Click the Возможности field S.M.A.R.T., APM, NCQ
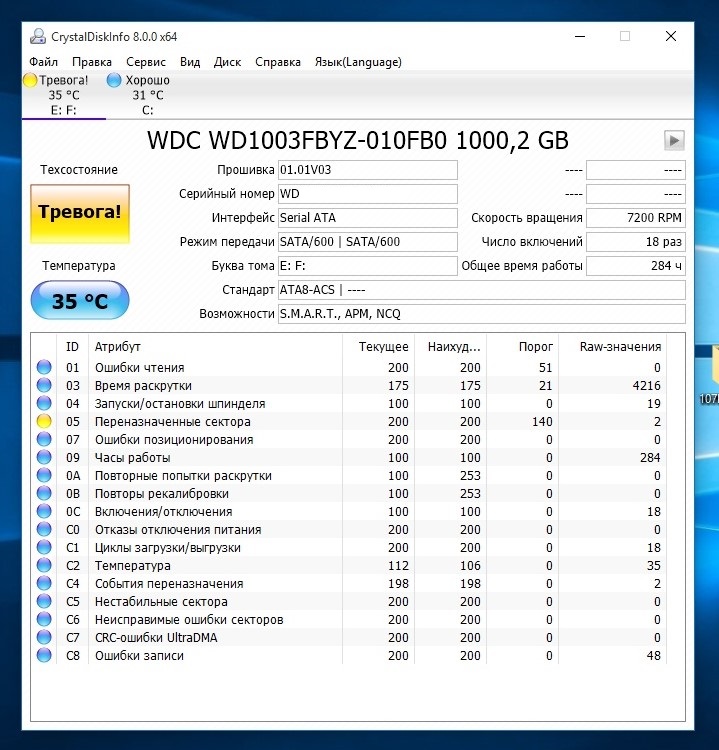719x750 pixels. click(482, 314)
